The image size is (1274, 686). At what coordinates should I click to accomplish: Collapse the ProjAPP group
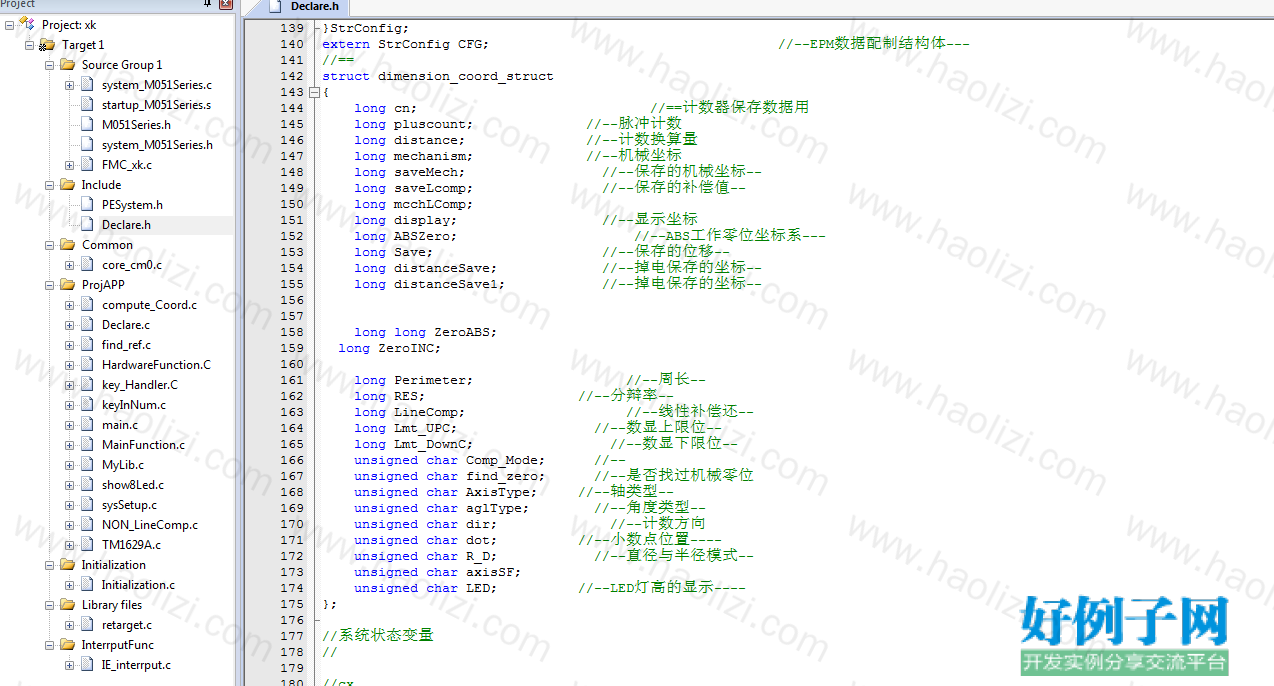click(x=49, y=285)
